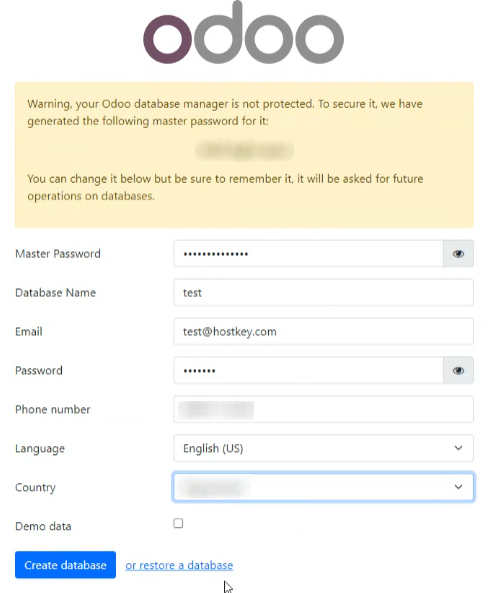
Task: Click the Phone number label
Action: coord(53,410)
